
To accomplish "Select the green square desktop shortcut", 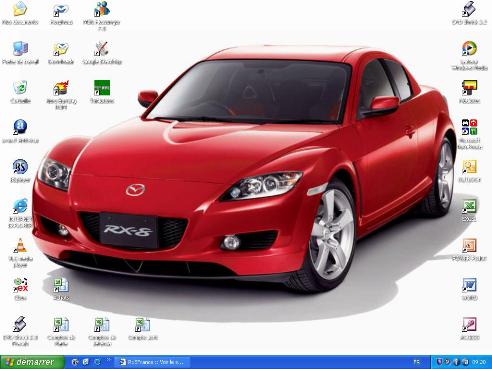I will coord(102,88).
